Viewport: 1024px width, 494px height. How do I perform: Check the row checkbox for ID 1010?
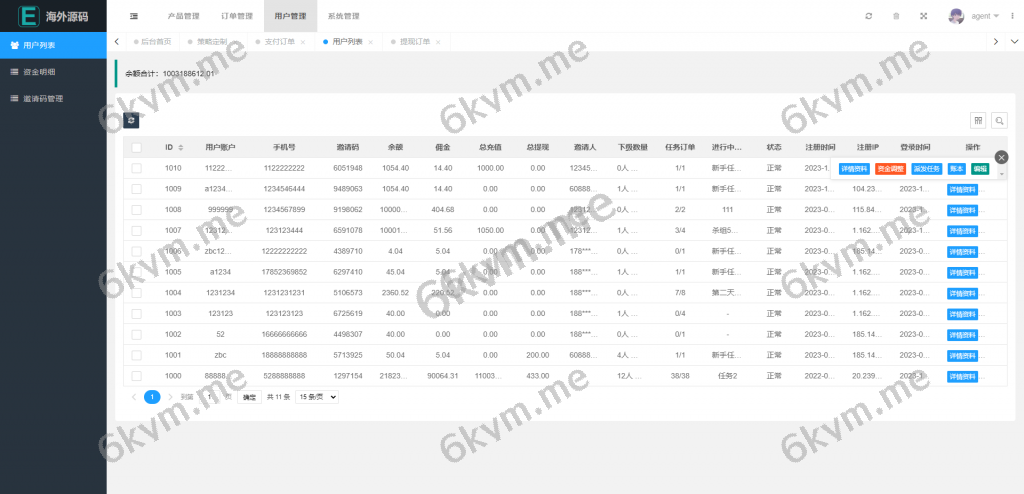pyautogui.click(x=136, y=168)
